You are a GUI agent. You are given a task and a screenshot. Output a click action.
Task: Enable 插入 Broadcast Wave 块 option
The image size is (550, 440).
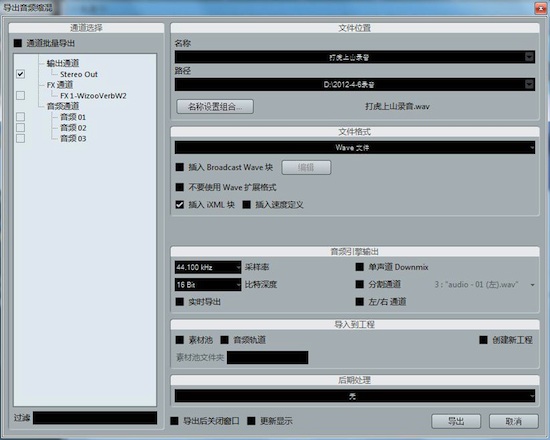click(x=180, y=167)
